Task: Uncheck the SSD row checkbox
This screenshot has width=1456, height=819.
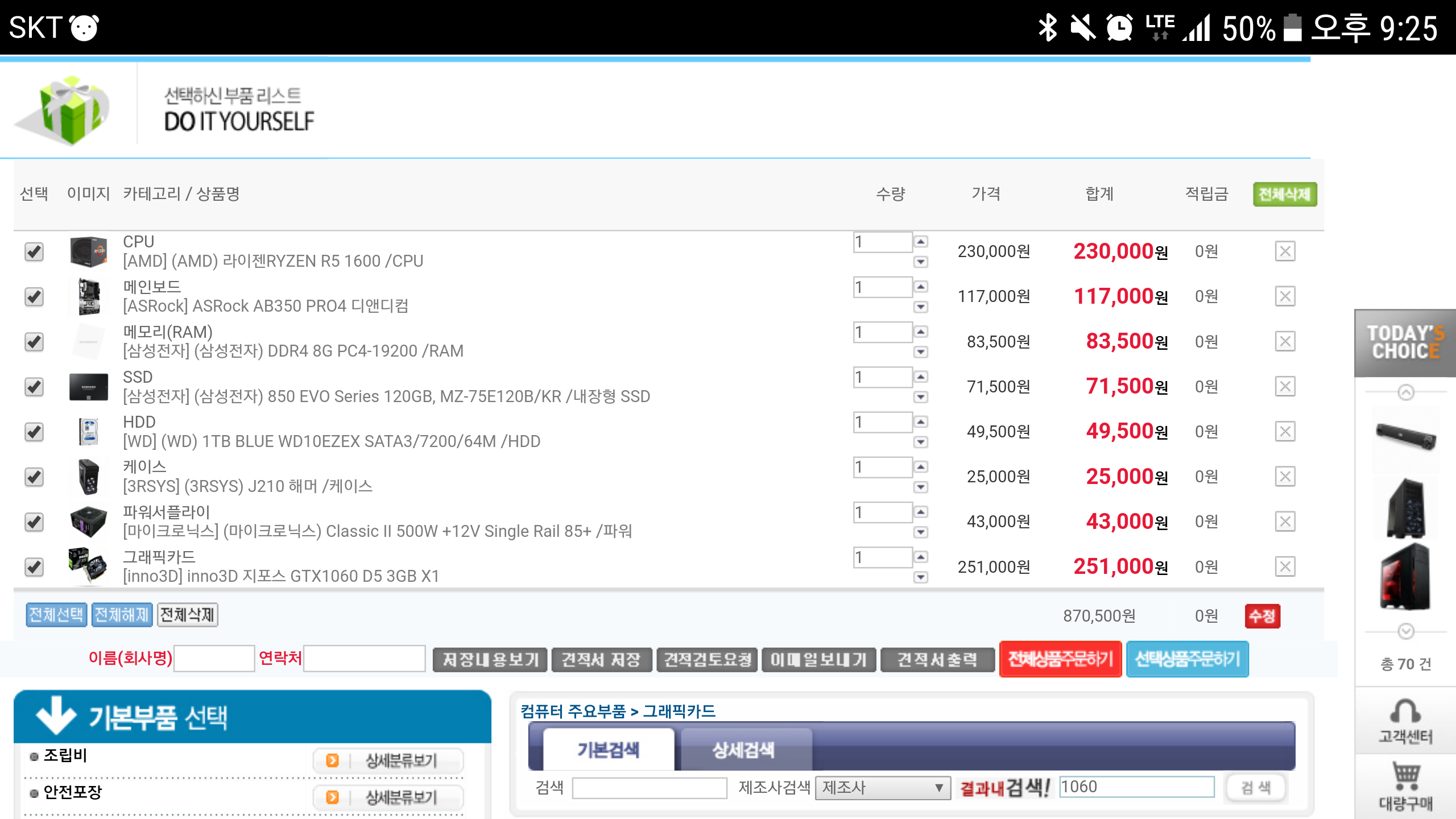Action: pos(34,387)
